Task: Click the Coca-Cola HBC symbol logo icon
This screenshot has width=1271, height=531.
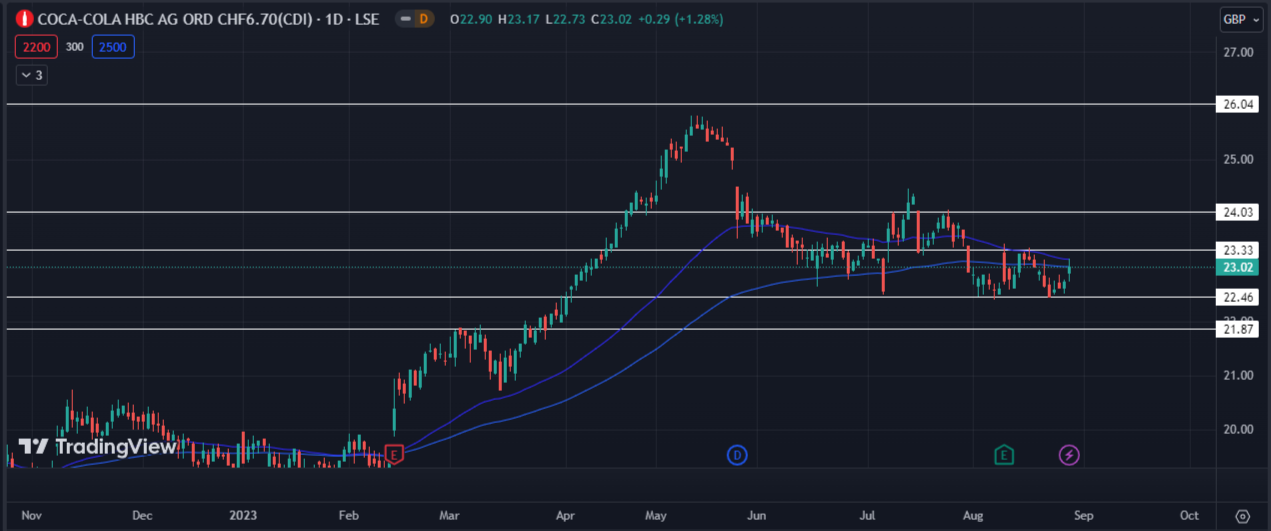Action: click(x=25, y=19)
